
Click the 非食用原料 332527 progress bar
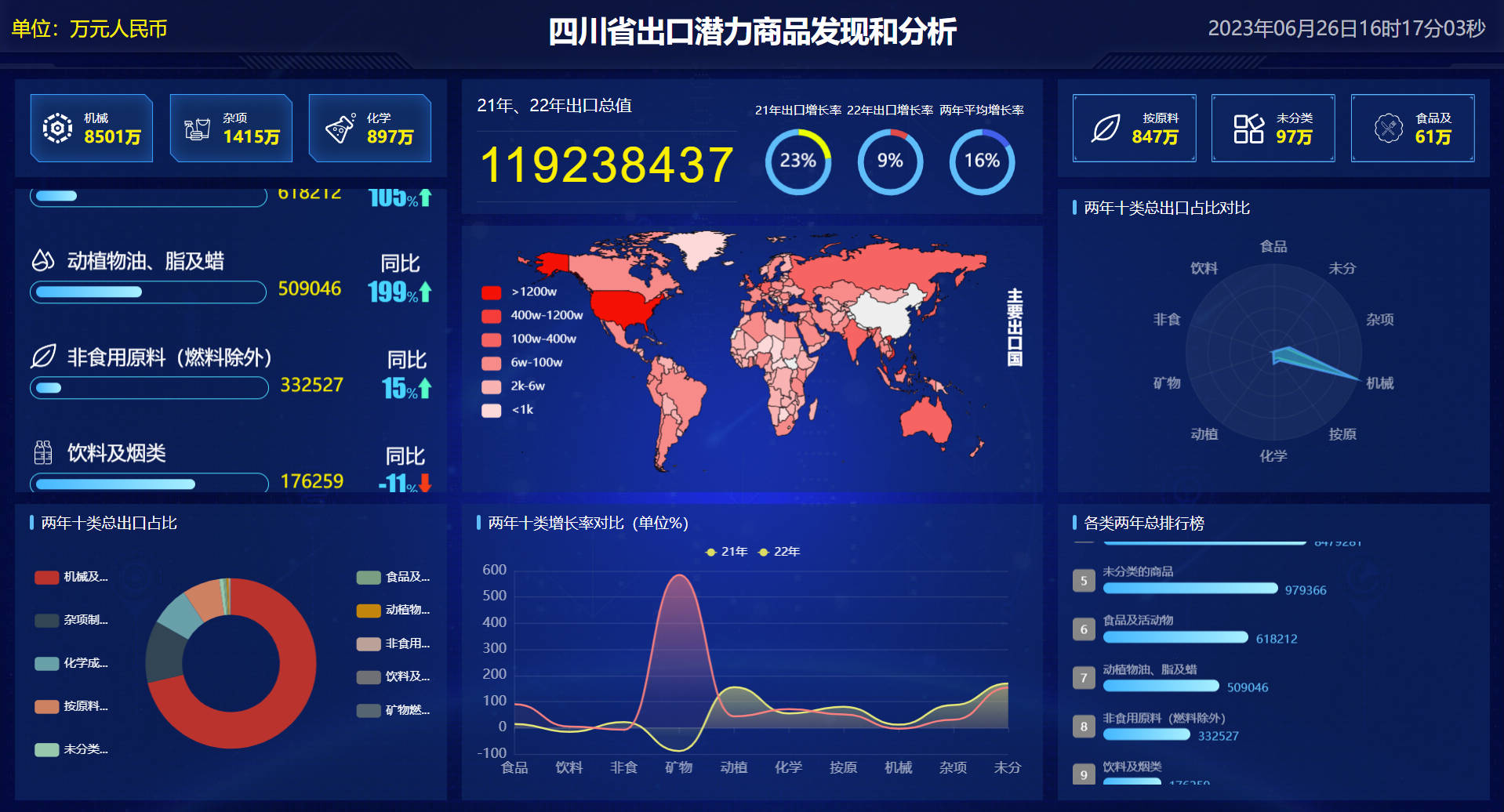(x=149, y=387)
